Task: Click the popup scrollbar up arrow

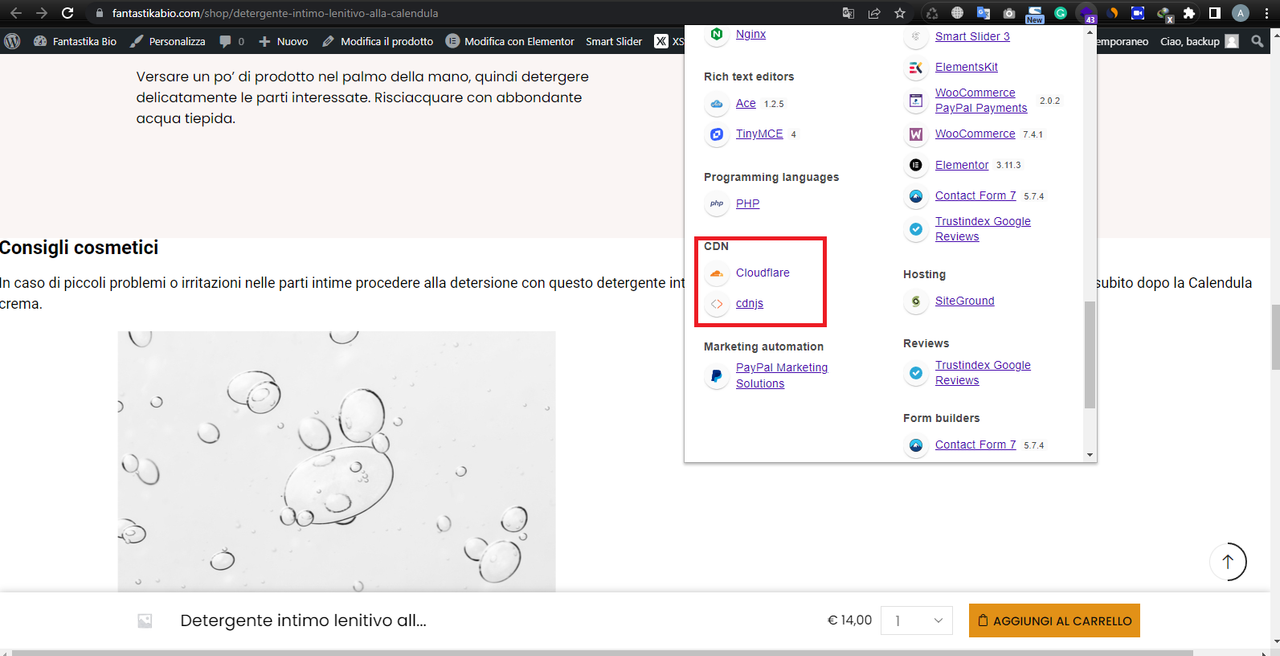Action: click(x=1090, y=32)
